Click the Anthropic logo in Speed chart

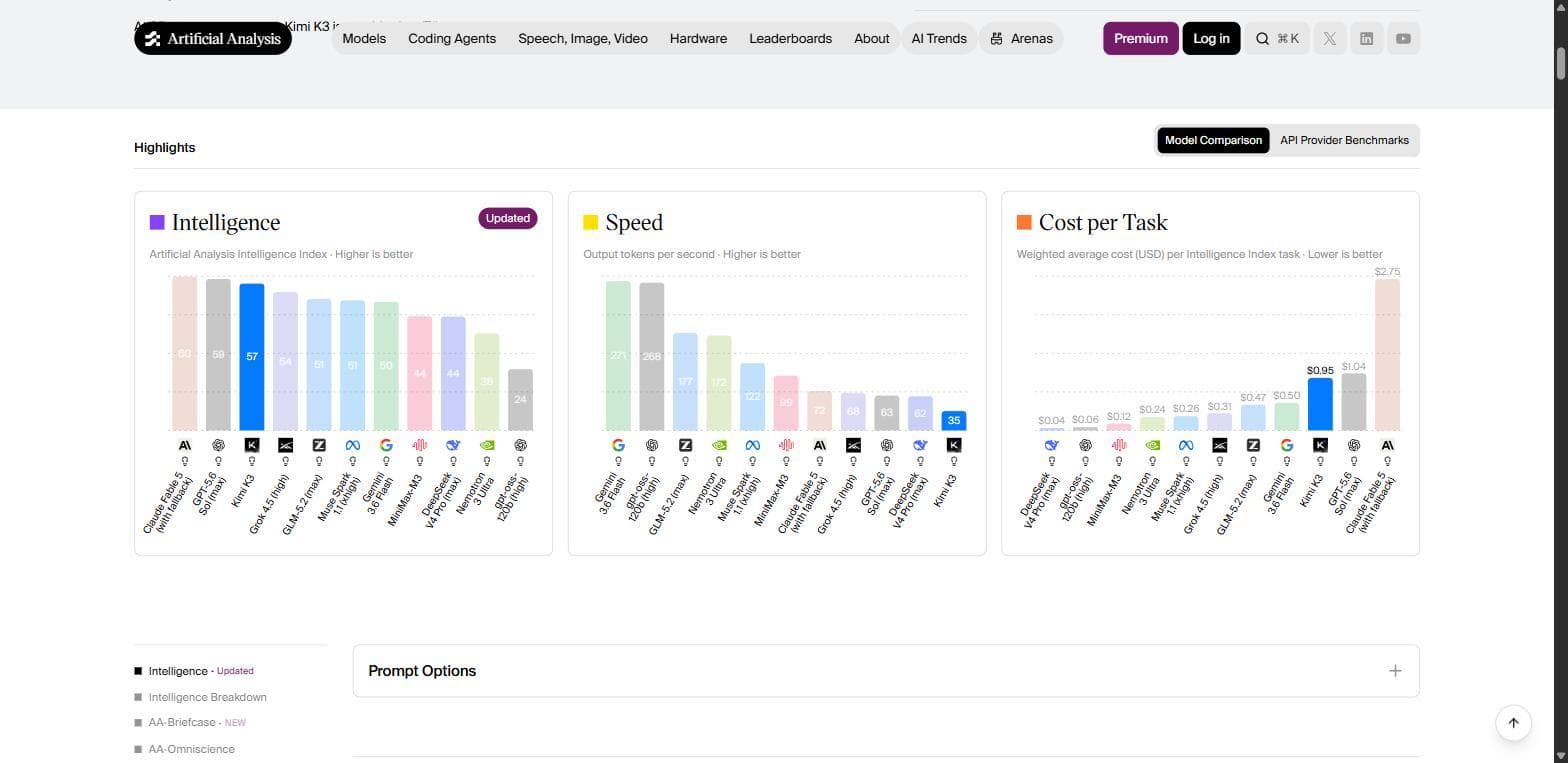click(819, 445)
